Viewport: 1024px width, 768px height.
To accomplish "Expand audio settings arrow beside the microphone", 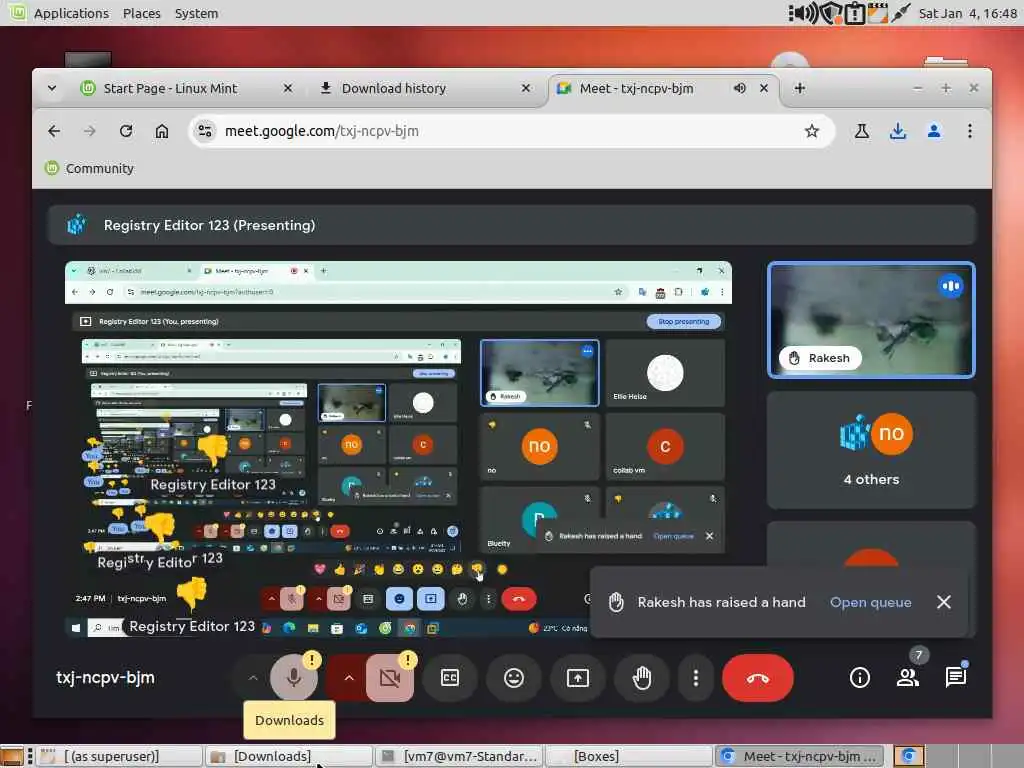I will (253, 678).
